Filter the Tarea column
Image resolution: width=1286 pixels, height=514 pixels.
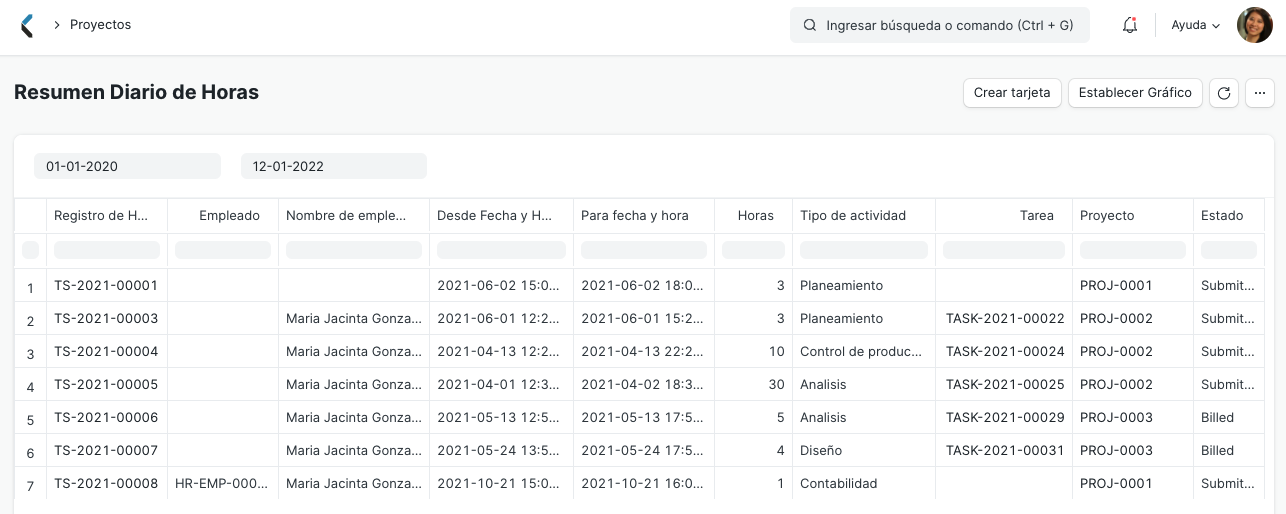pos(1004,250)
